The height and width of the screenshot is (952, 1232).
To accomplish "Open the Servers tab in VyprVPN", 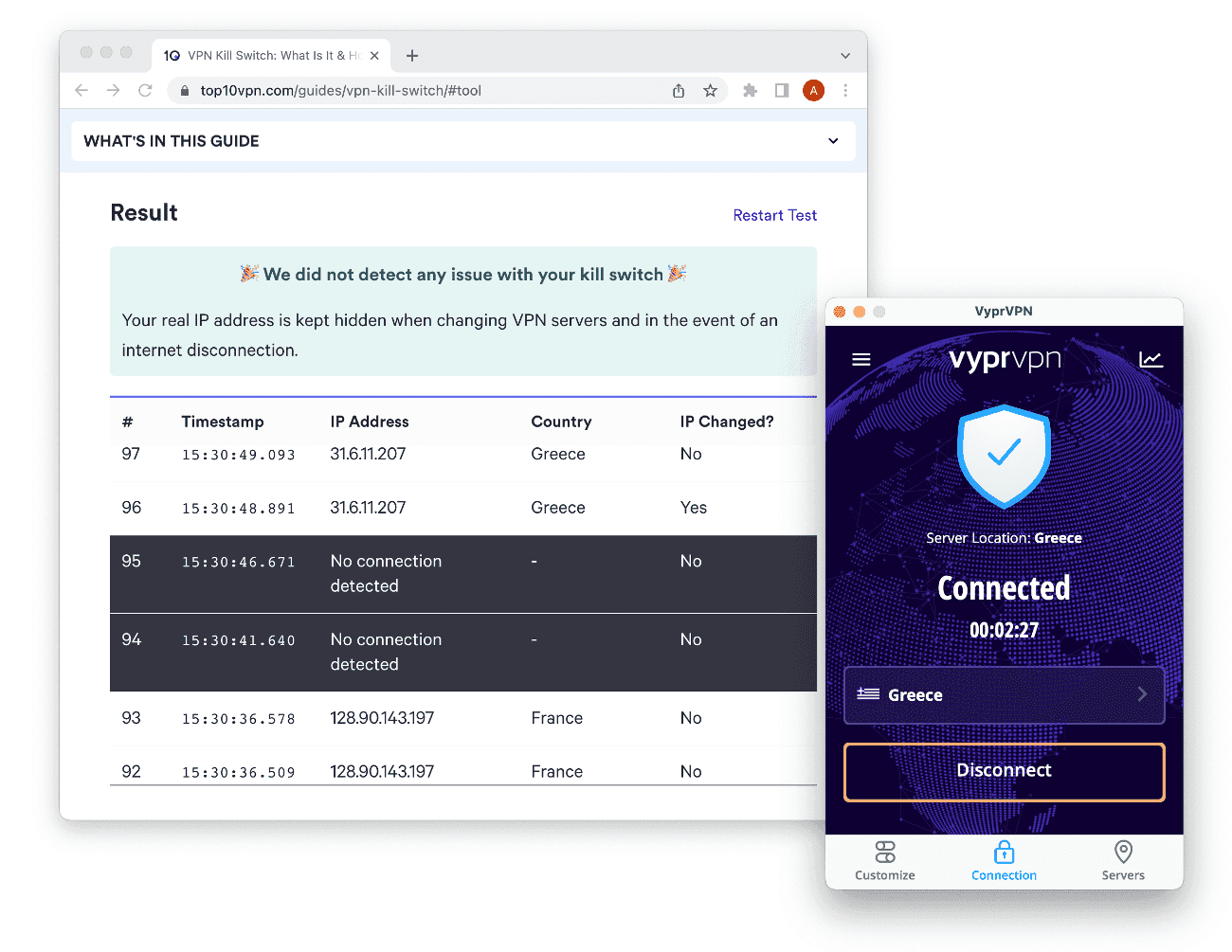I will coord(1123,860).
